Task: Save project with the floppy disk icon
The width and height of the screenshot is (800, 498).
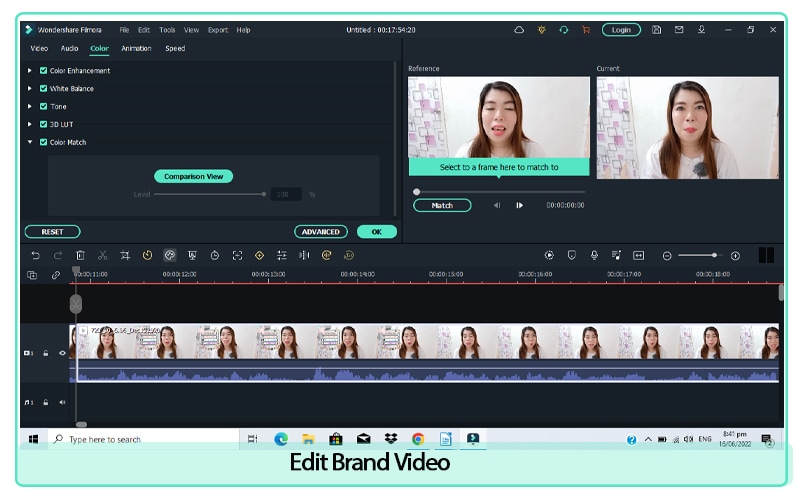Action: [657, 30]
